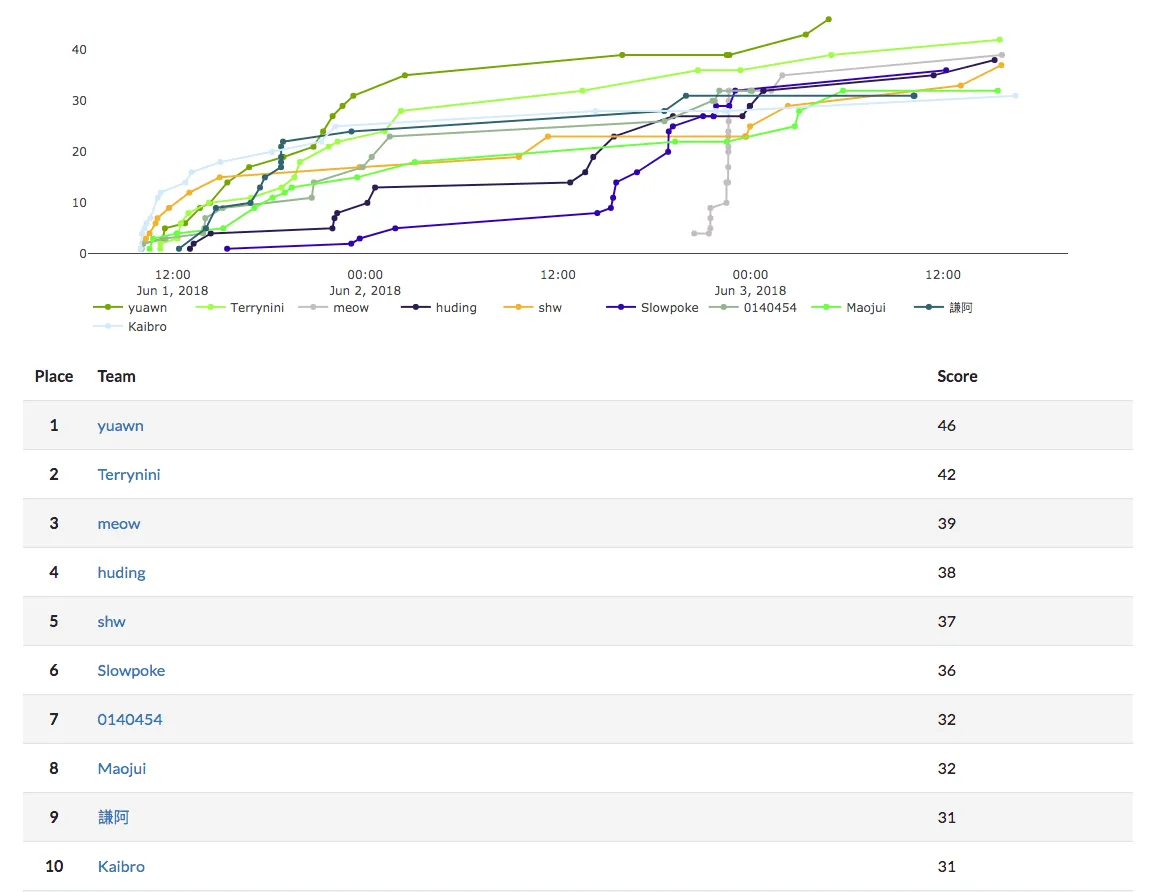The height and width of the screenshot is (892, 1151).
Task: Toggle 0140454 series in chart legend
Action: (x=753, y=308)
